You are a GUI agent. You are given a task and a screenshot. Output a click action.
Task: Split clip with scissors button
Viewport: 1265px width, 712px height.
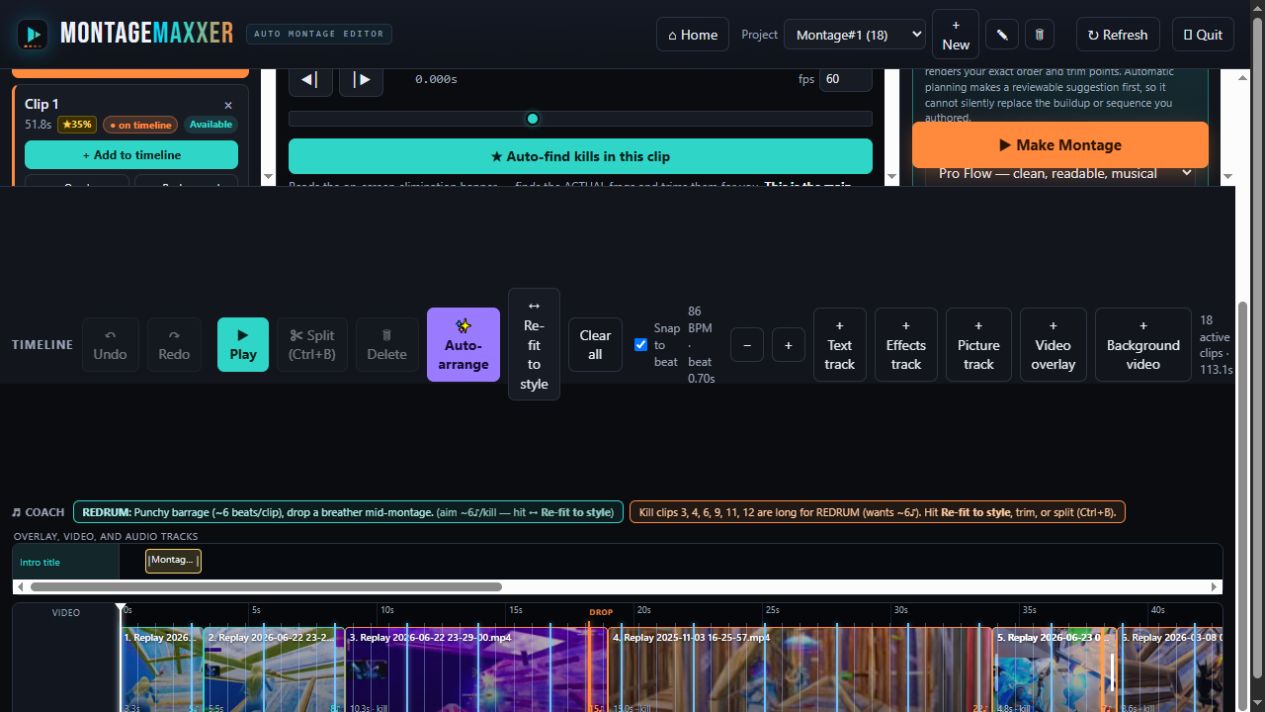point(312,345)
